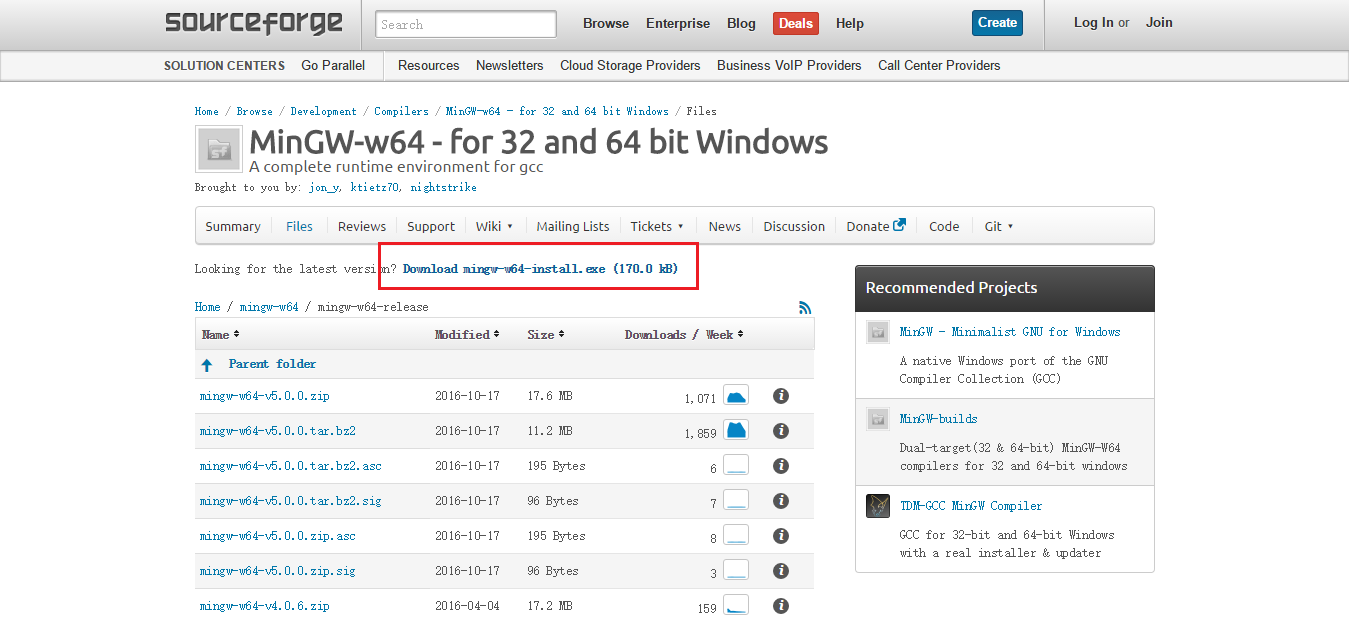Open contributor ktietz70 profile link
Image resolution: width=1349 pixels, height=621 pixels.
click(x=376, y=187)
